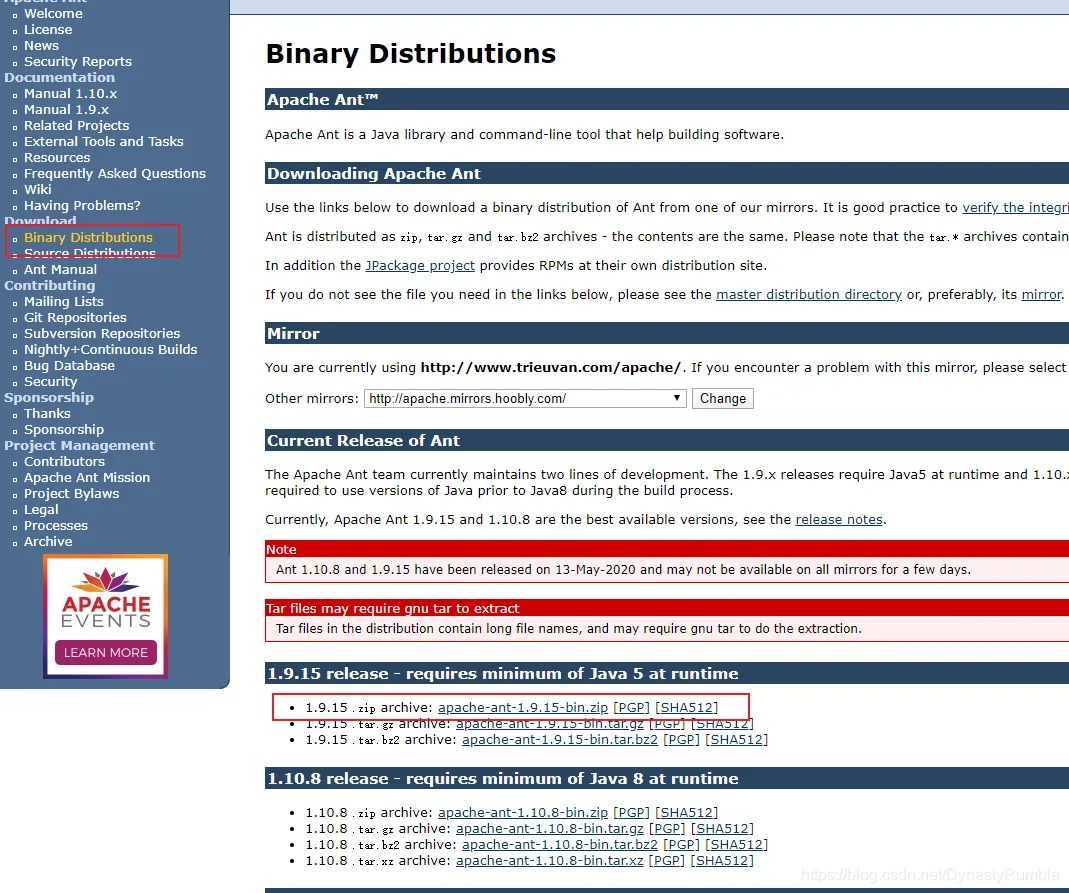Download apache-ant-1.10.8-bin.tar.gz

[x=549, y=828]
